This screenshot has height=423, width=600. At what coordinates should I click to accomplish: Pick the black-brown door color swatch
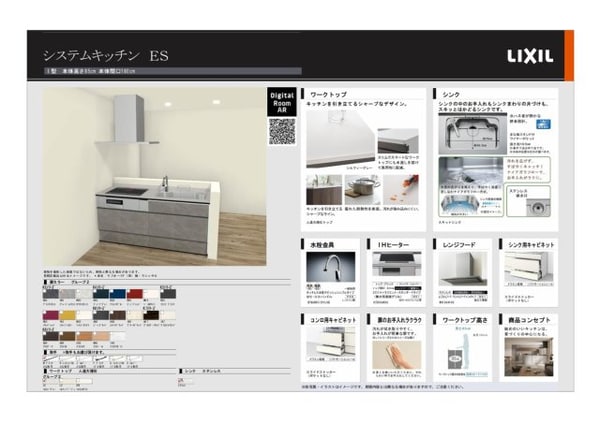point(151,315)
